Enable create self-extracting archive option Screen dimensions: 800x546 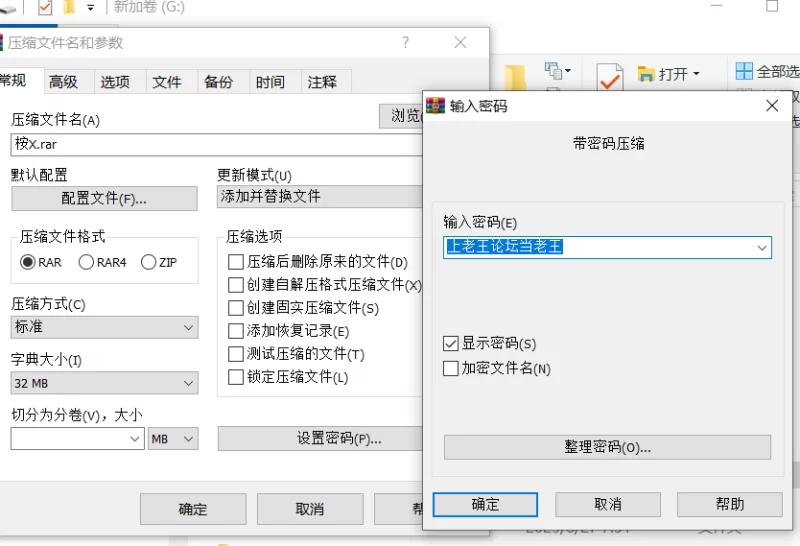pyautogui.click(x=236, y=285)
